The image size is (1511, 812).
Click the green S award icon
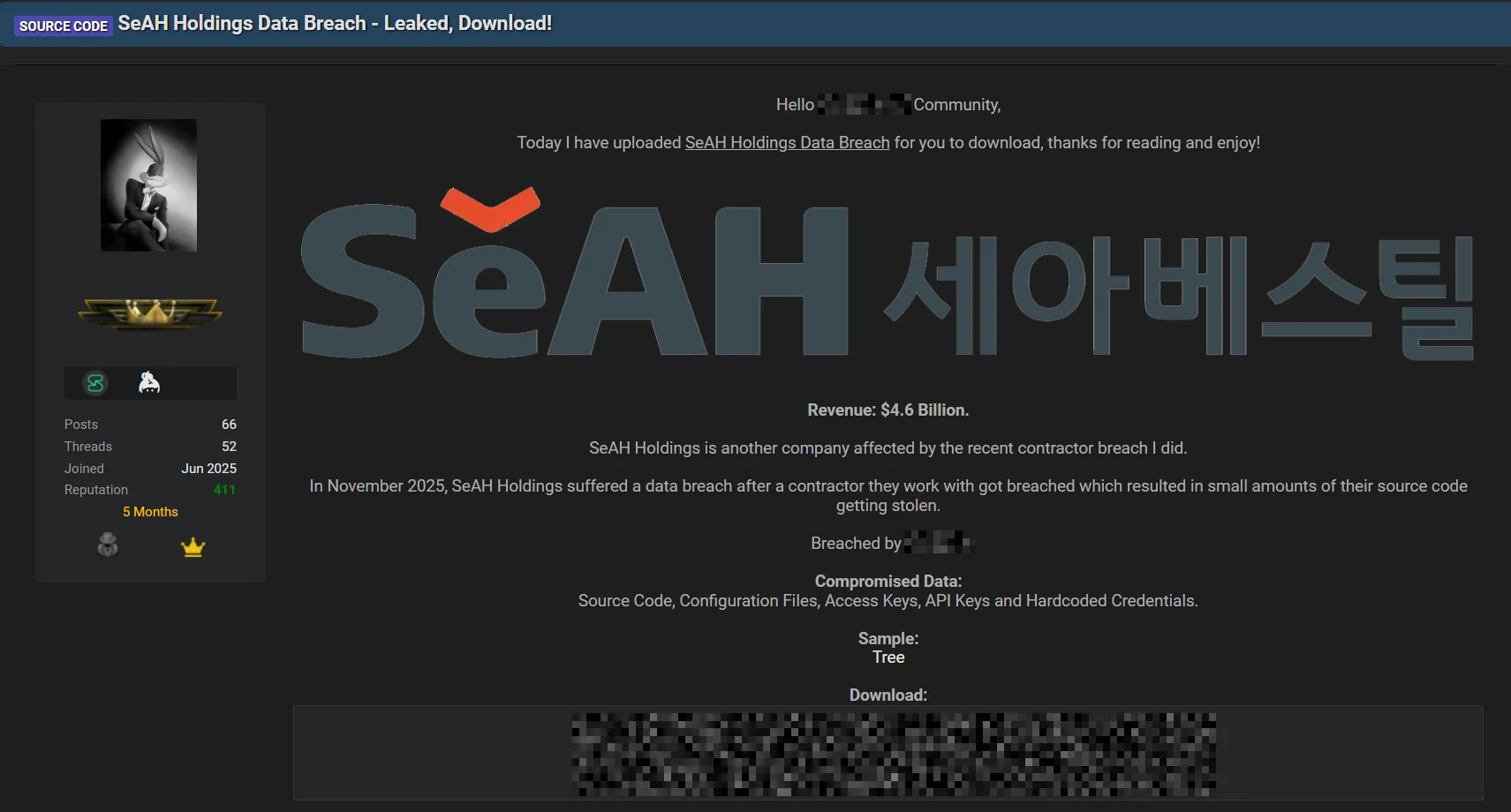(94, 382)
